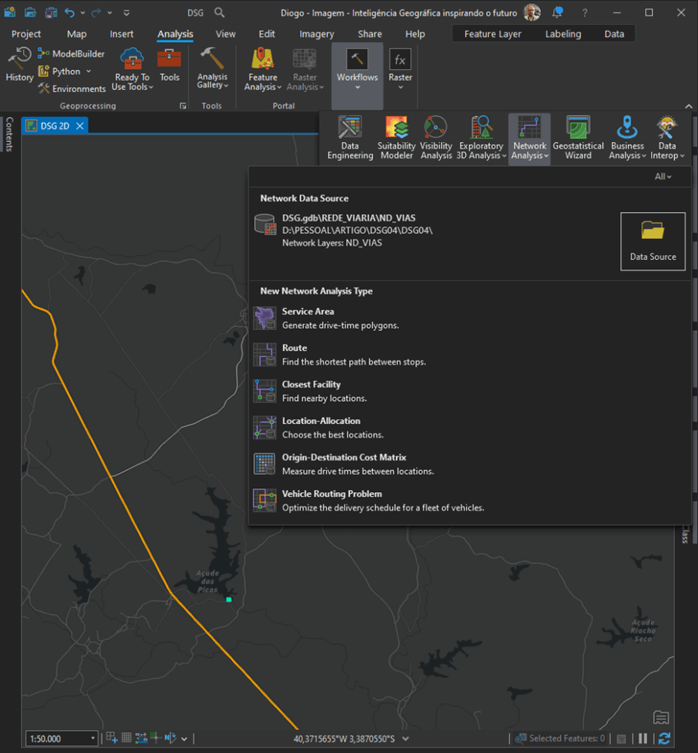Open the Suitability Modeler
698x753 pixels.
[396, 139]
